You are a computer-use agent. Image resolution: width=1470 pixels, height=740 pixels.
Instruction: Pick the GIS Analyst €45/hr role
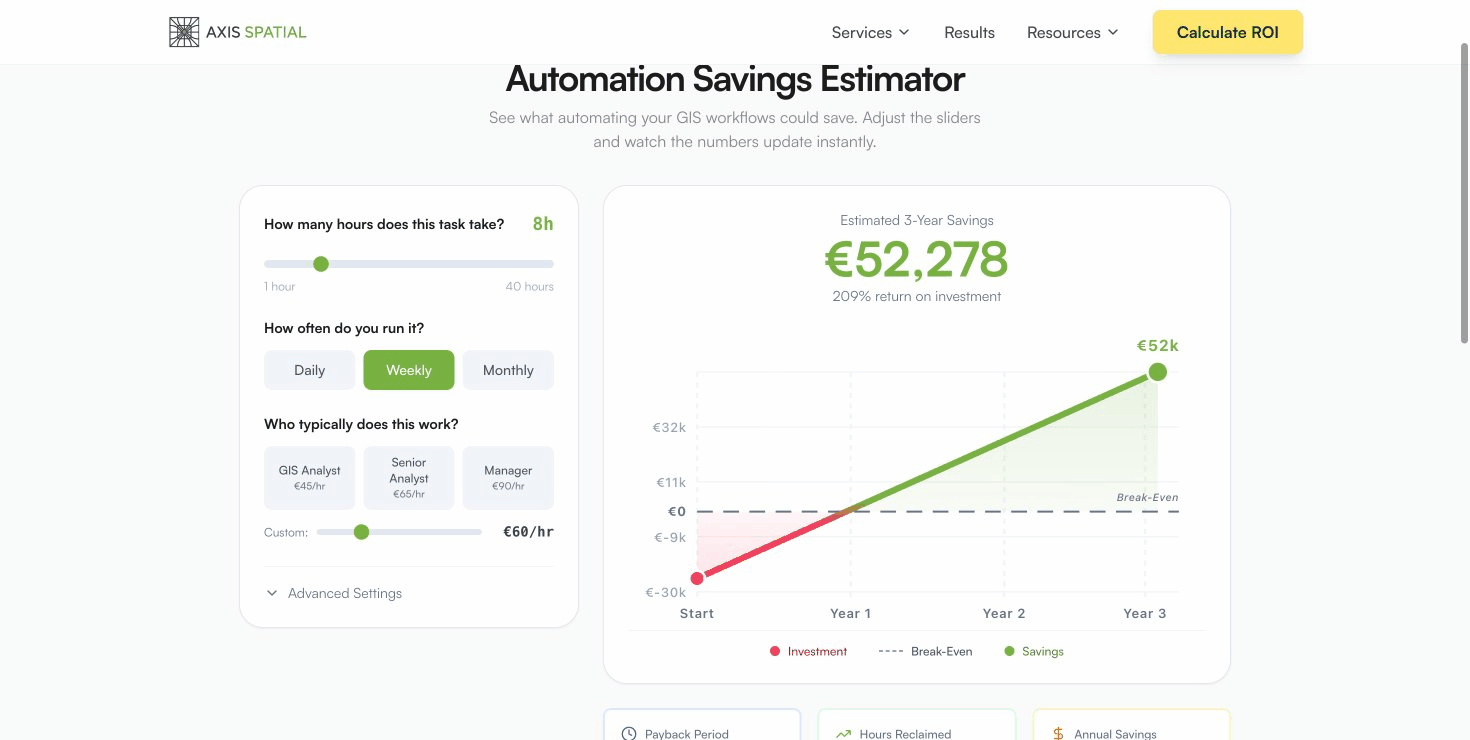[x=309, y=477]
